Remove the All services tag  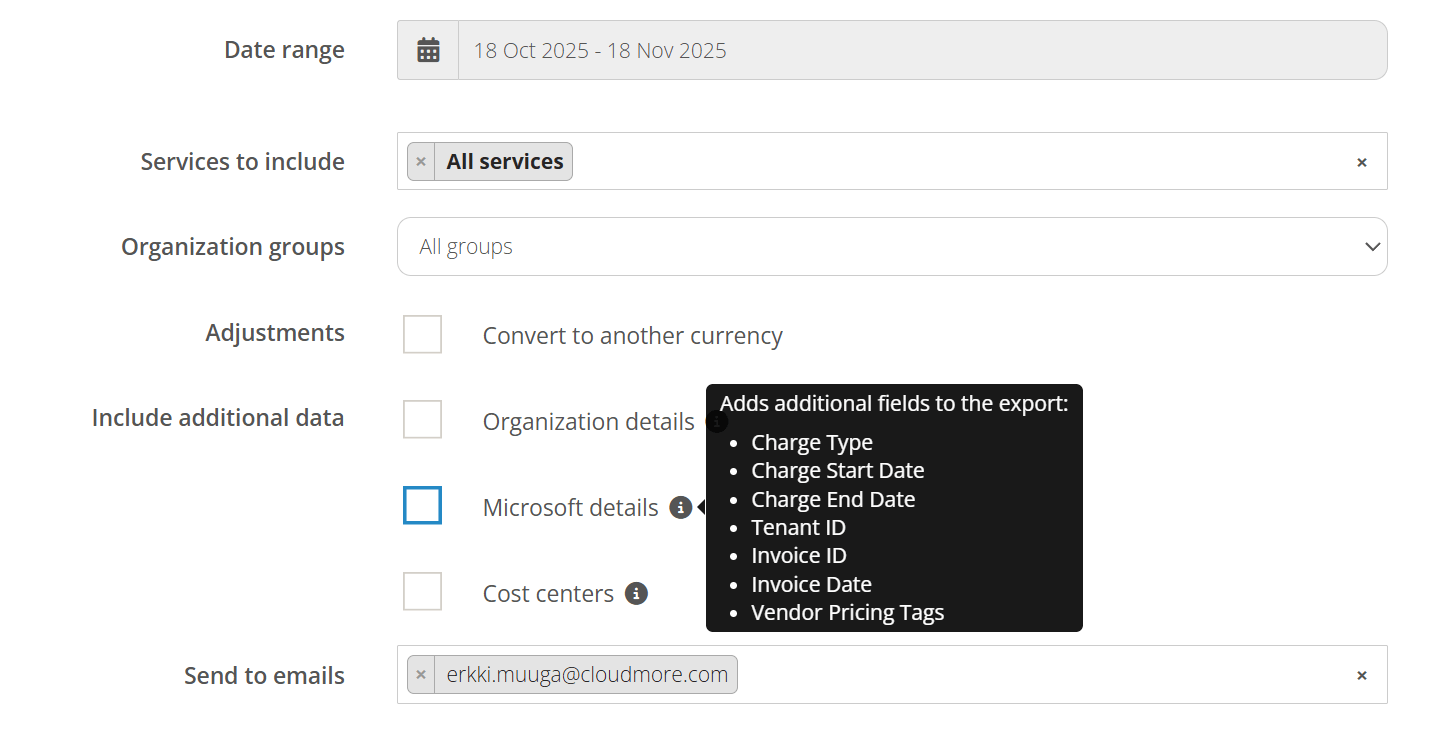pos(420,161)
